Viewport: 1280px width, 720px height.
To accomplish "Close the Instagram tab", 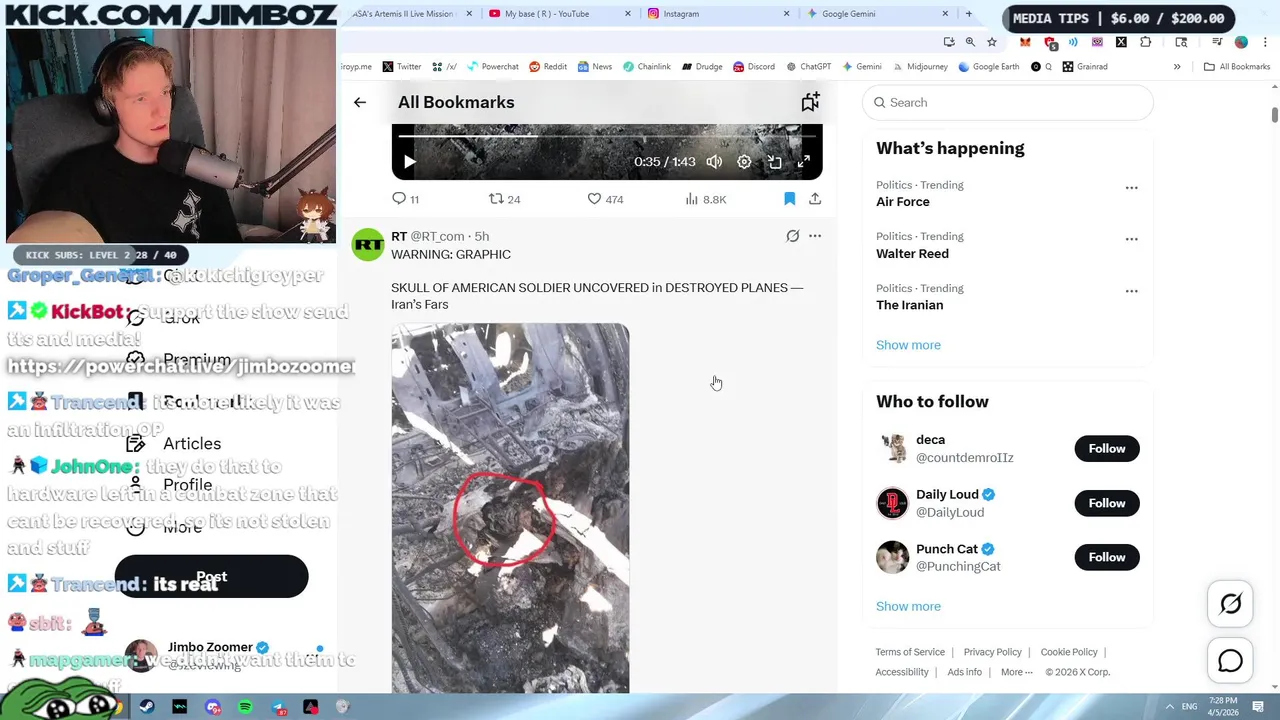I will click(786, 14).
